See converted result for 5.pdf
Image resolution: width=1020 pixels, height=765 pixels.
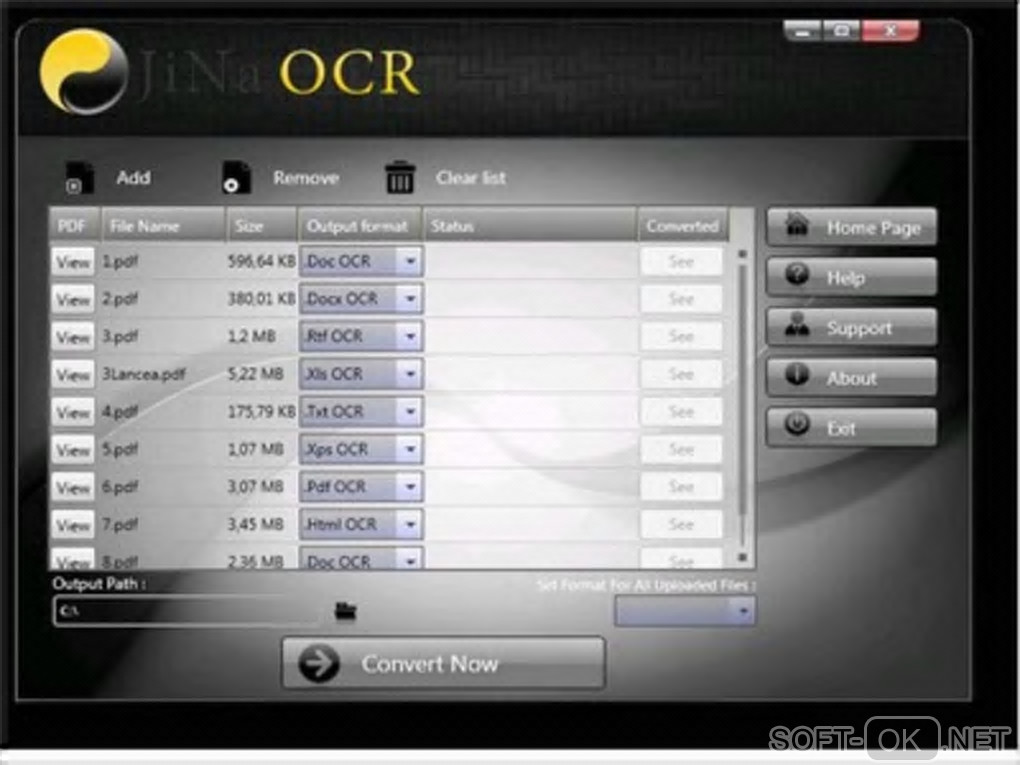pyautogui.click(x=681, y=450)
